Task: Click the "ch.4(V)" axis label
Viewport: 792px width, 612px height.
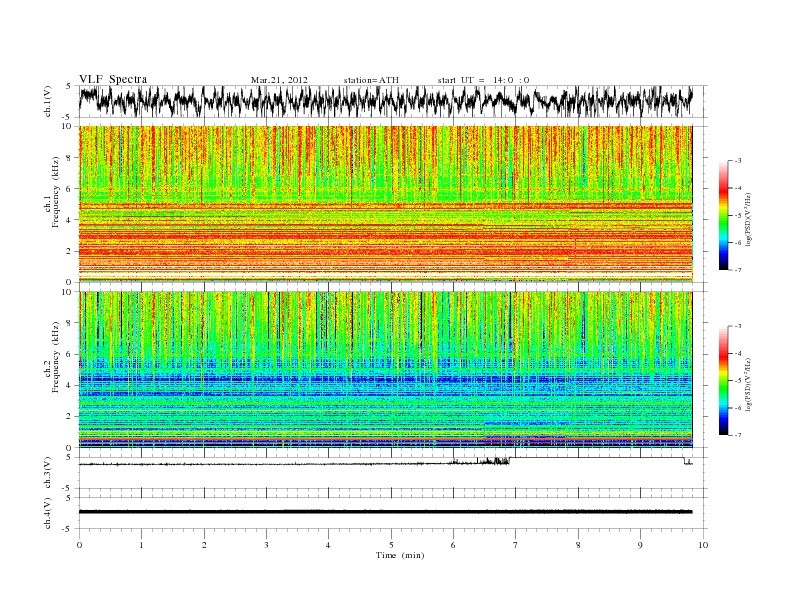Action: coord(48,513)
